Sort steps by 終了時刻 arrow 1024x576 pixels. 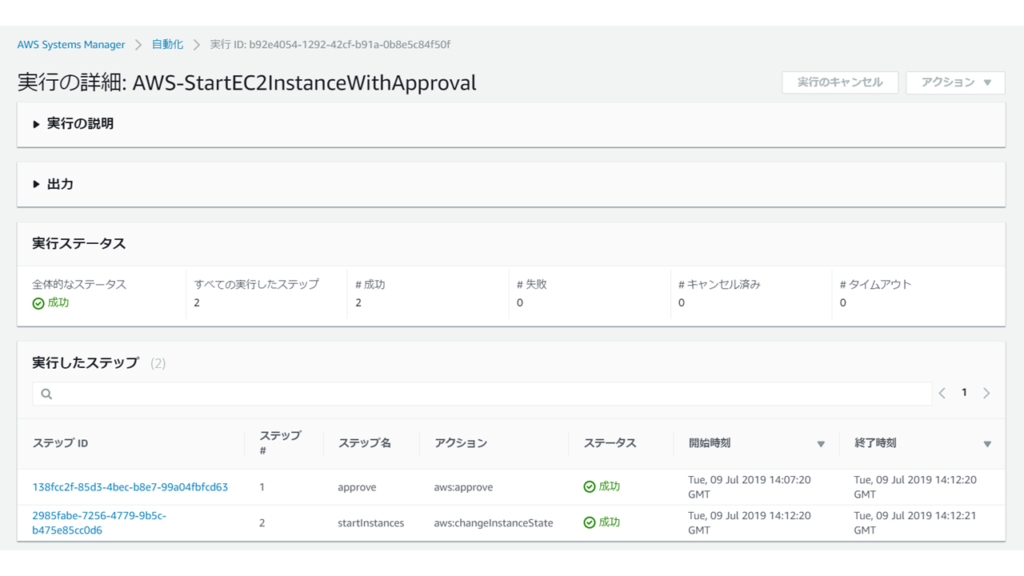tap(987, 444)
